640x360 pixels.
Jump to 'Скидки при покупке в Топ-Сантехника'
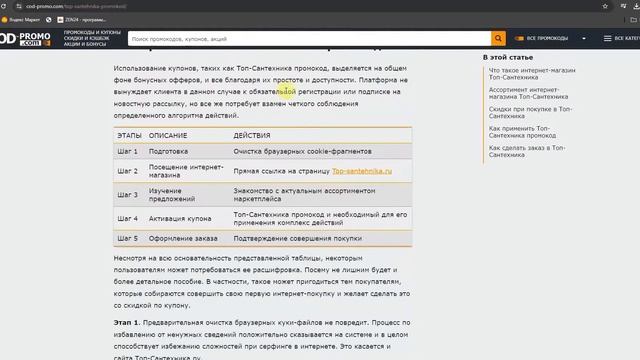pyautogui.click(x=530, y=113)
